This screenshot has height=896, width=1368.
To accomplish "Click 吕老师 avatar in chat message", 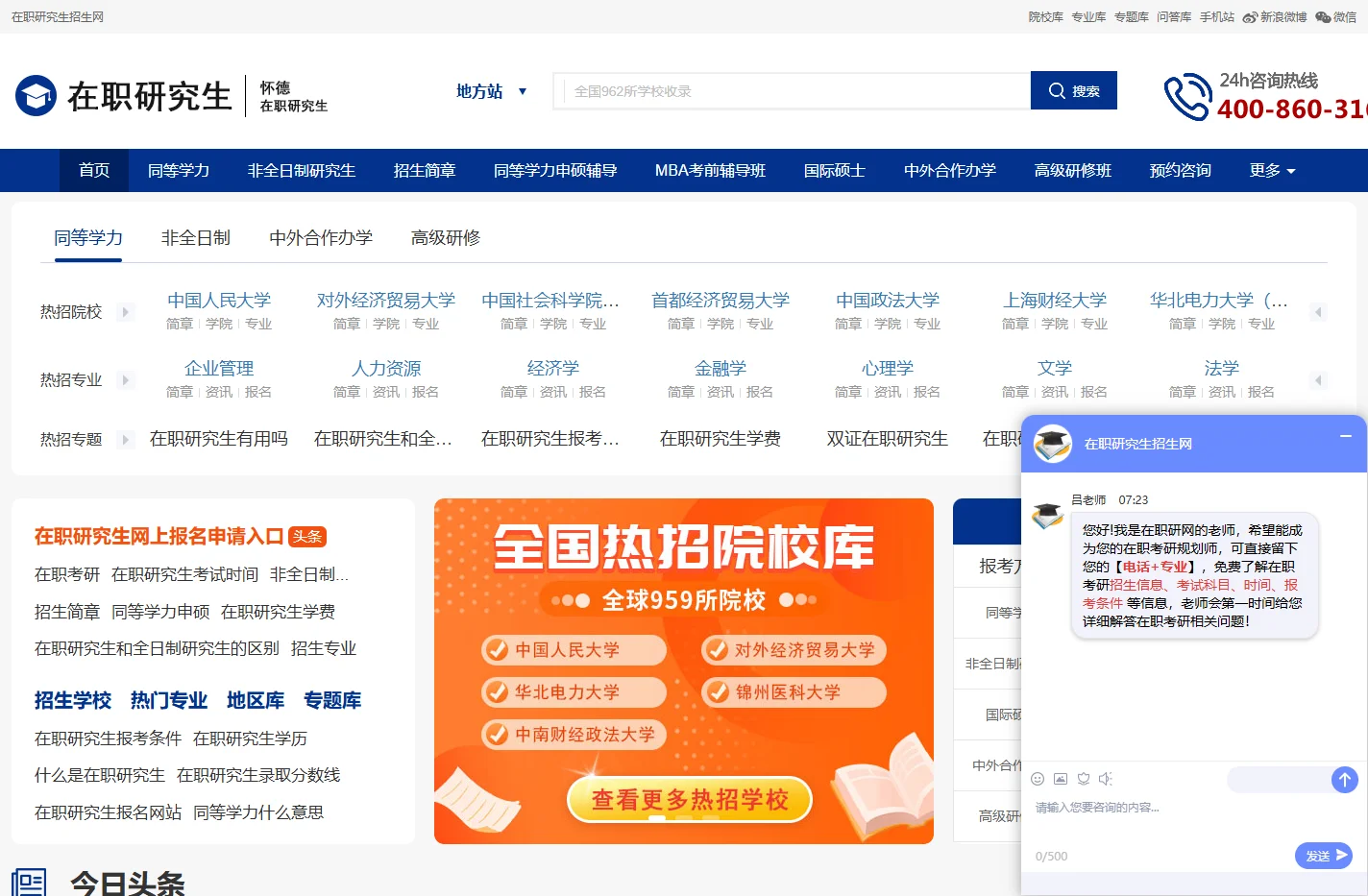I will (x=1047, y=515).
